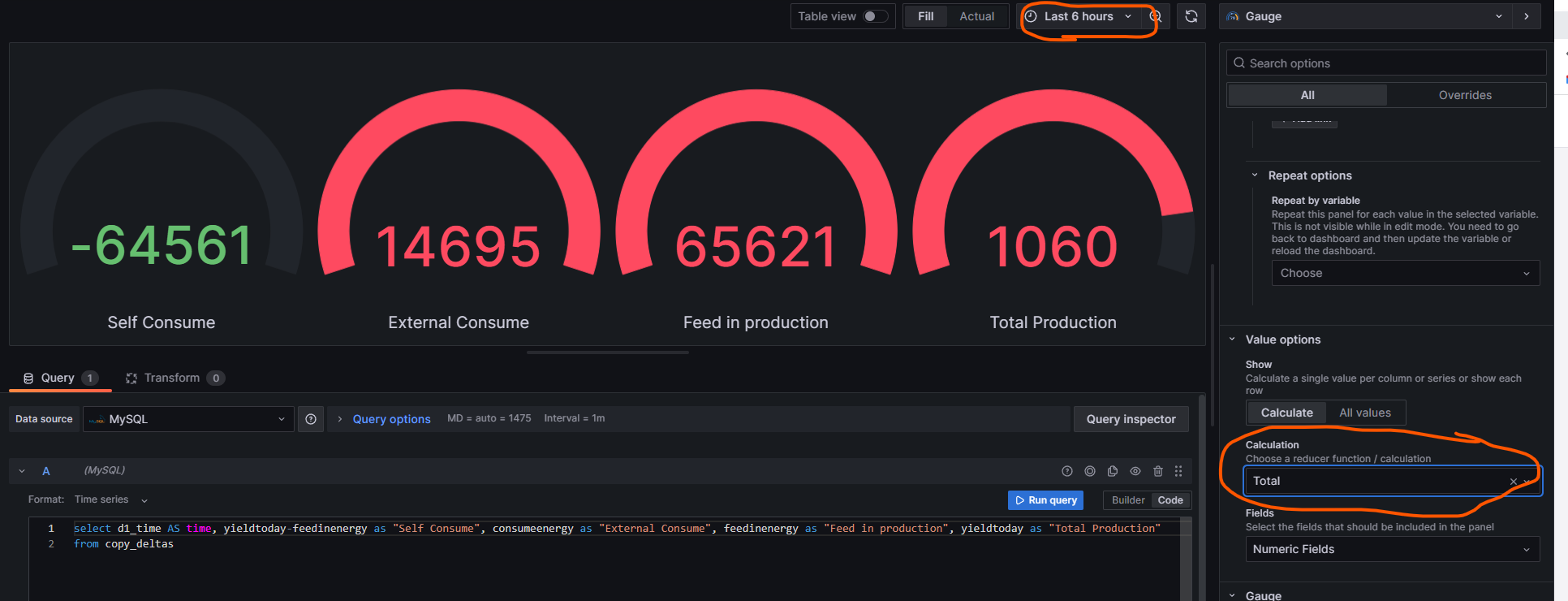Screen dimensions: 1568x601
Task: Collapse query row A with its chevron
Action: click(22, 471)
